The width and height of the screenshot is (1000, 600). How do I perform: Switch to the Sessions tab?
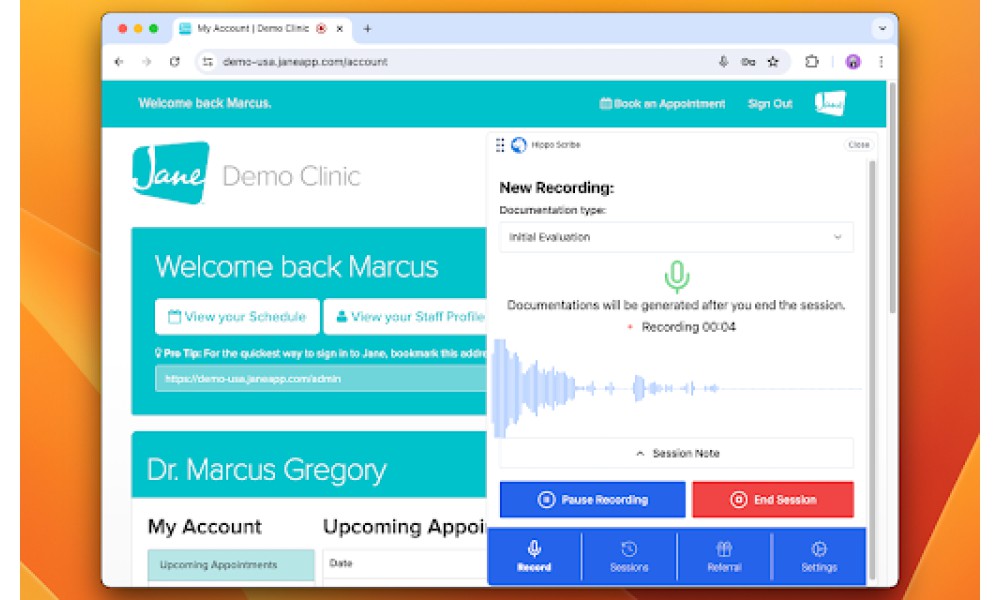(x=629, y=556)
